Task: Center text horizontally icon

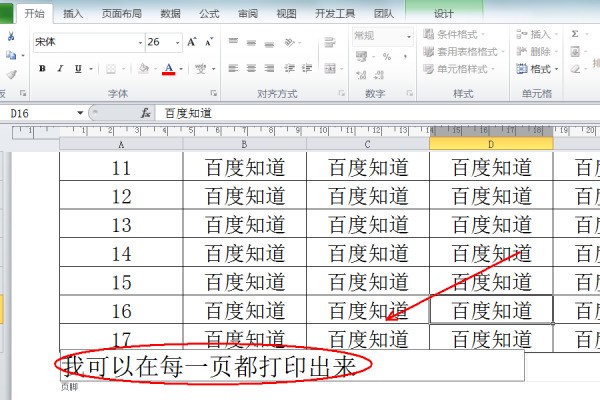Action: coord(251,69)
